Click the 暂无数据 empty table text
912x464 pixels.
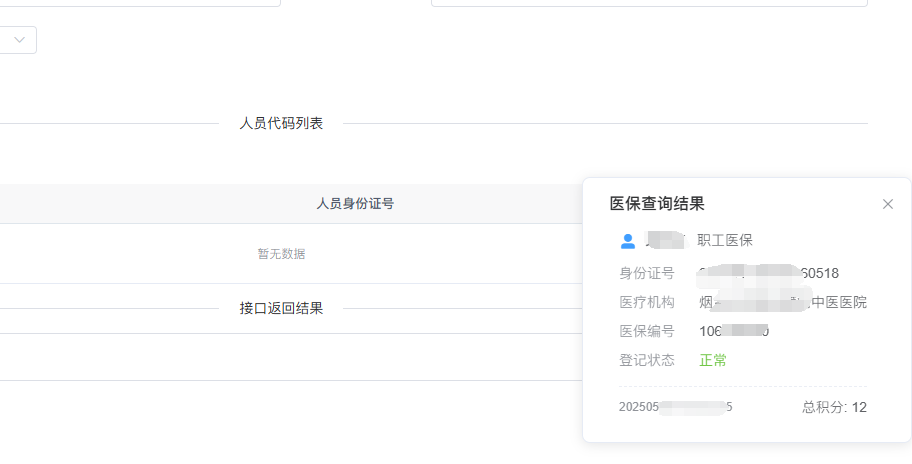281,254
